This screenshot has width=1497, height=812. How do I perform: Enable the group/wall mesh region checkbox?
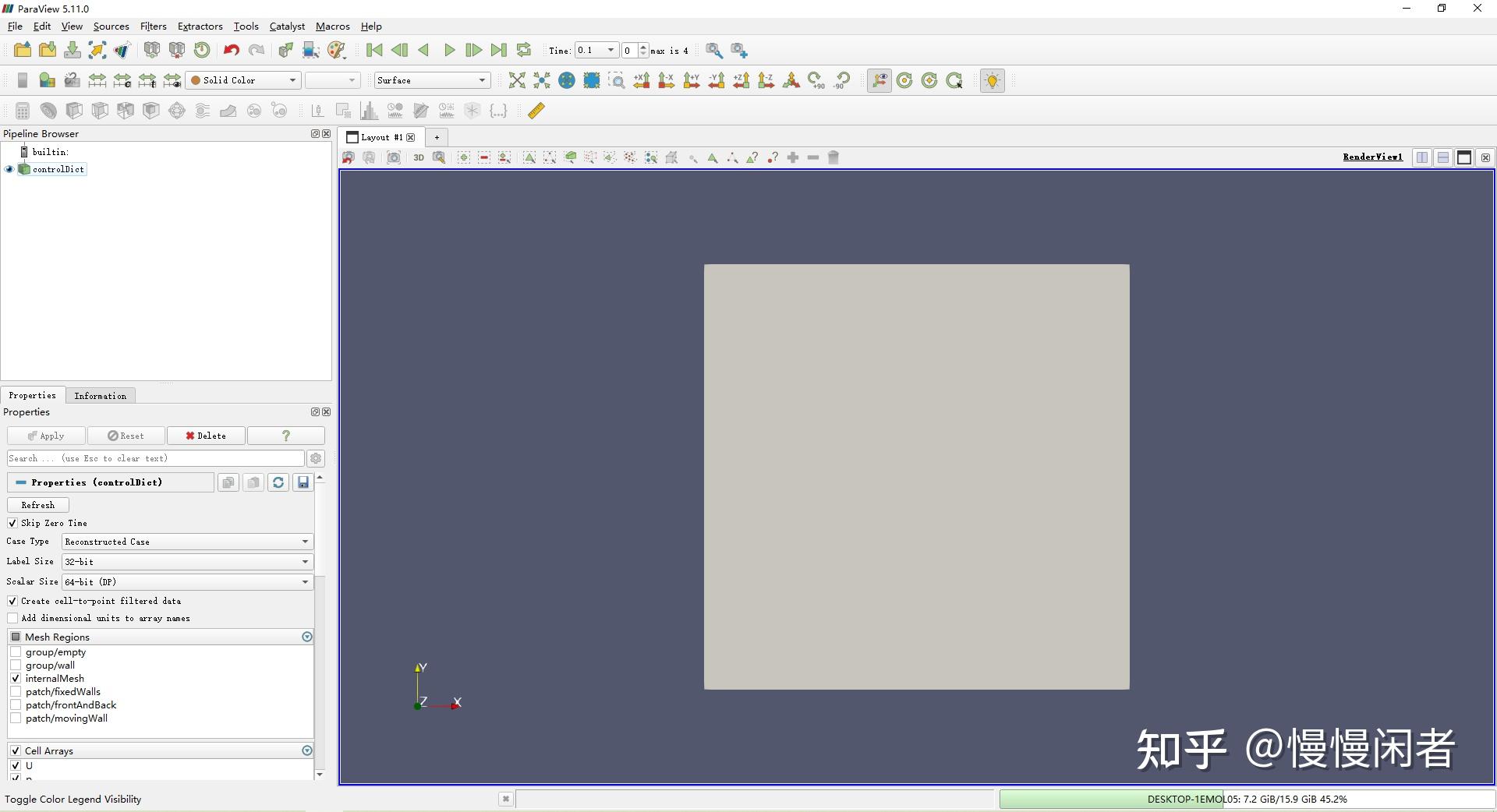[15, 665]
